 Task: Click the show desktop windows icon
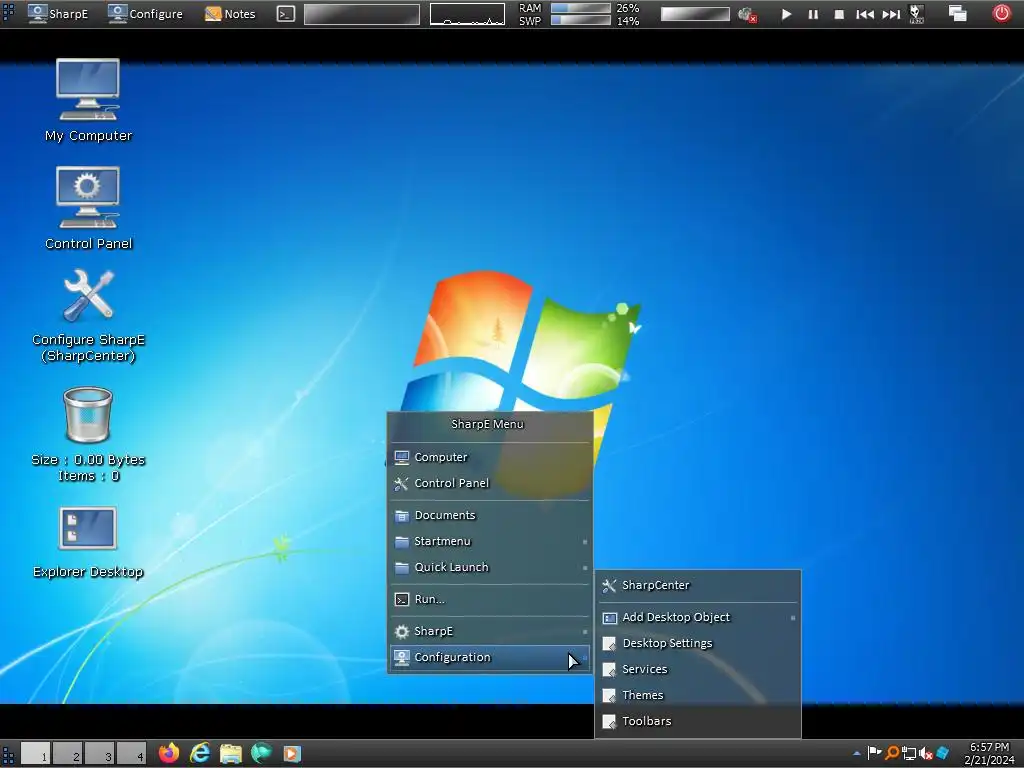pos(957,13)
